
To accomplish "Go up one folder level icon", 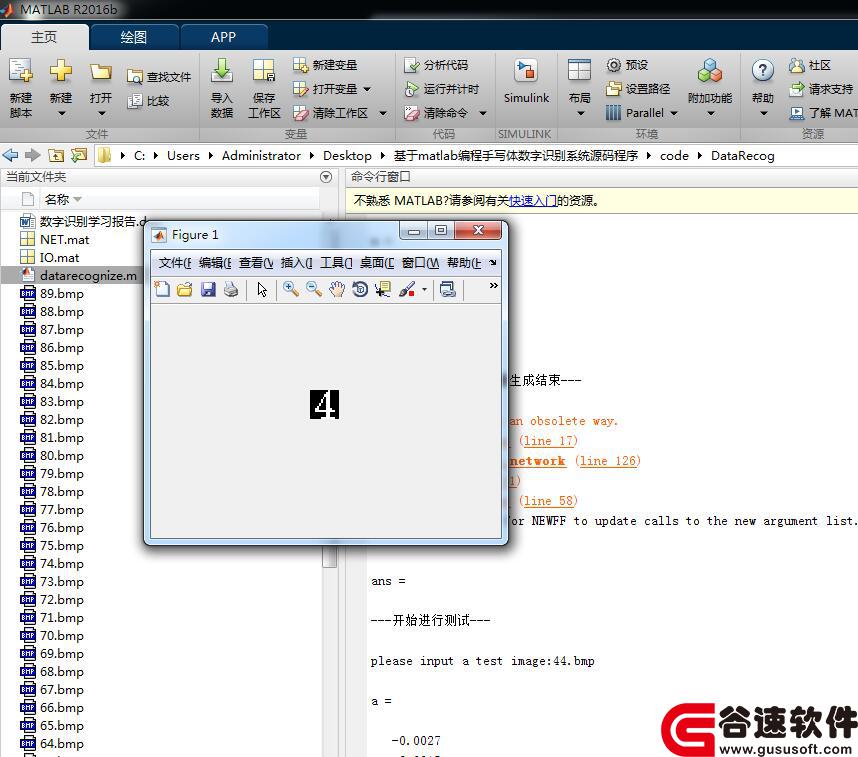I will coord(56,155).
